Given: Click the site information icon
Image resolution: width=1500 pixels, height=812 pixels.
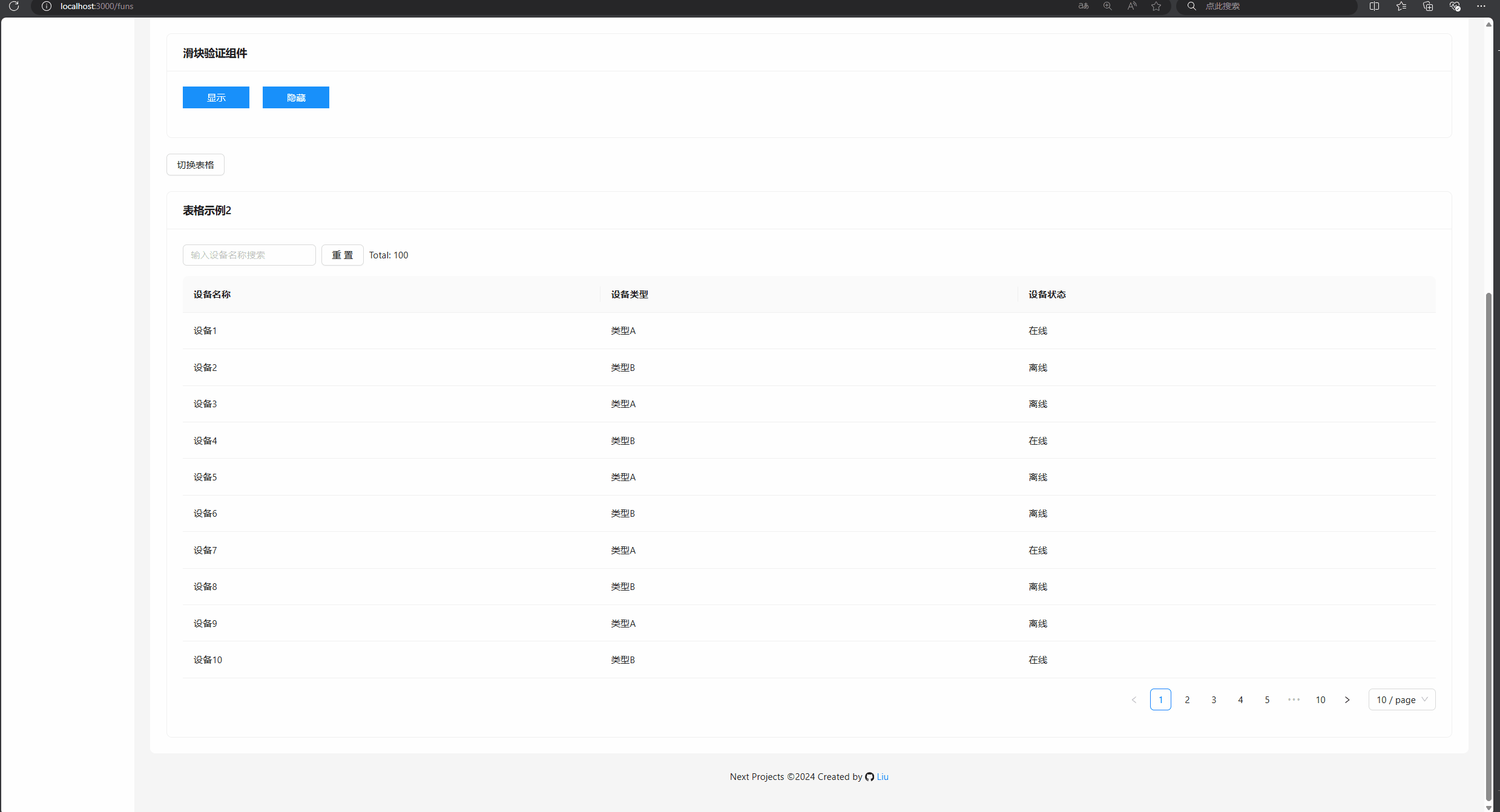Looking at the screenshot, I should tap(47, 6).
